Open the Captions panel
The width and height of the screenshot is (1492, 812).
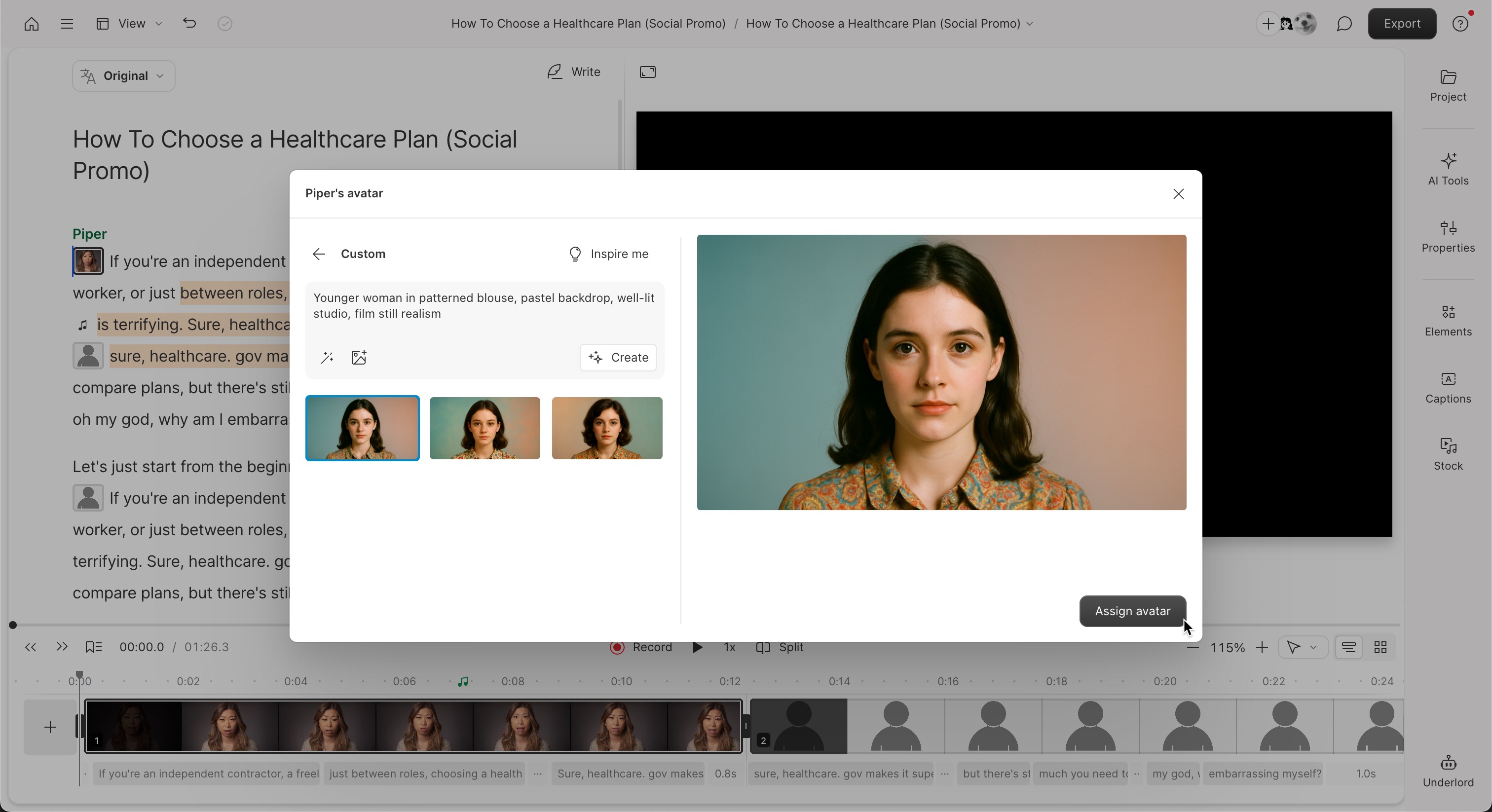click(1448, 387)
